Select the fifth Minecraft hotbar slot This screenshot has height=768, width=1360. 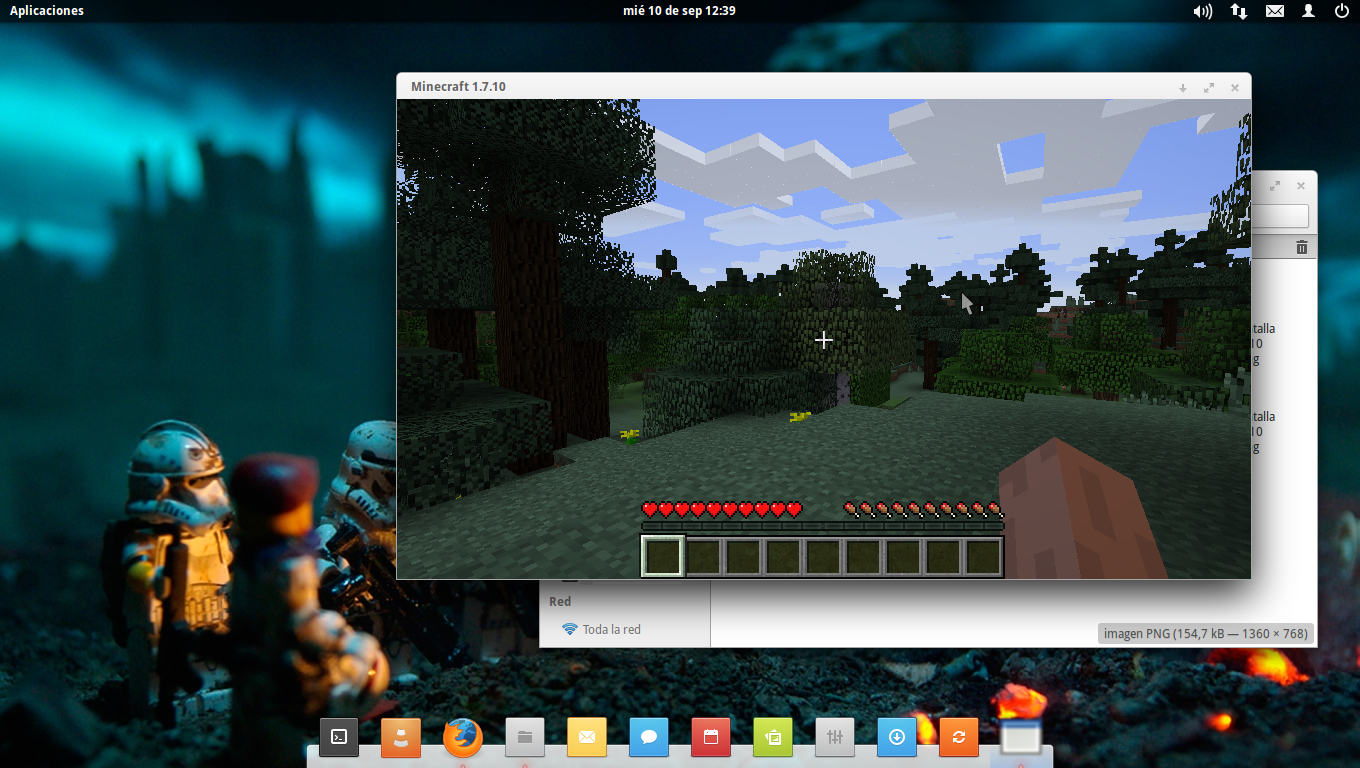(823, 556)
